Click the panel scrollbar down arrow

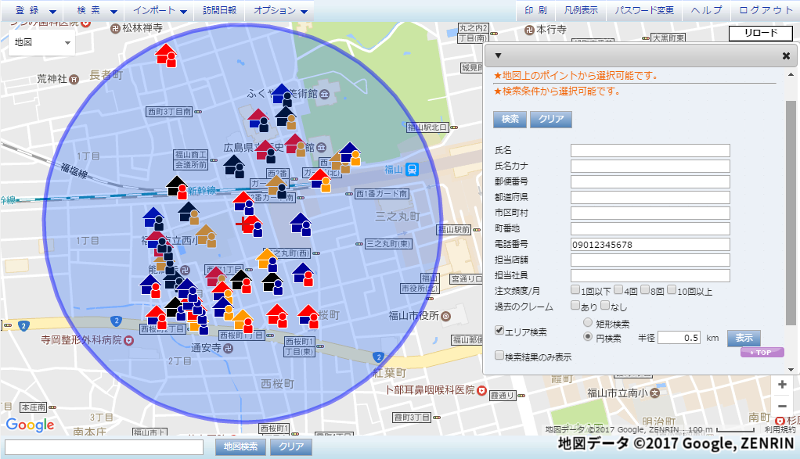[791, 369]
